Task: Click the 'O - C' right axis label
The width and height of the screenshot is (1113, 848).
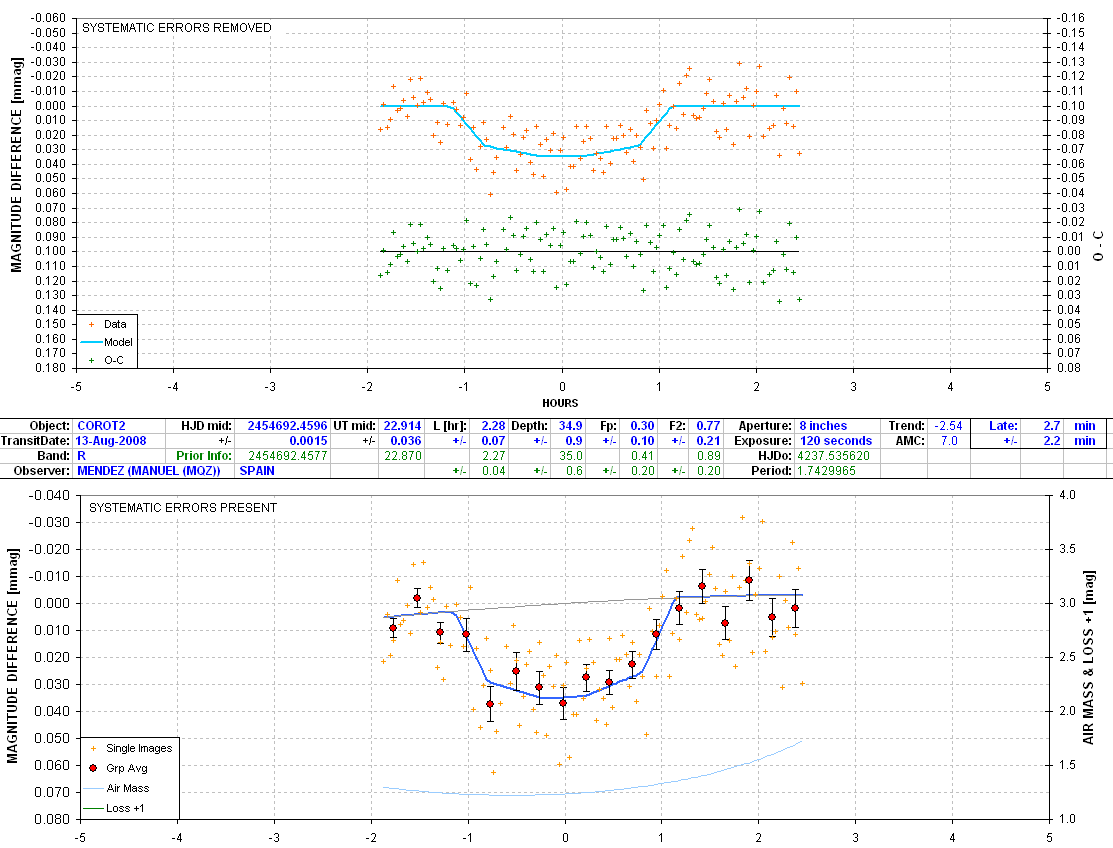Action: coord(1098,246)
